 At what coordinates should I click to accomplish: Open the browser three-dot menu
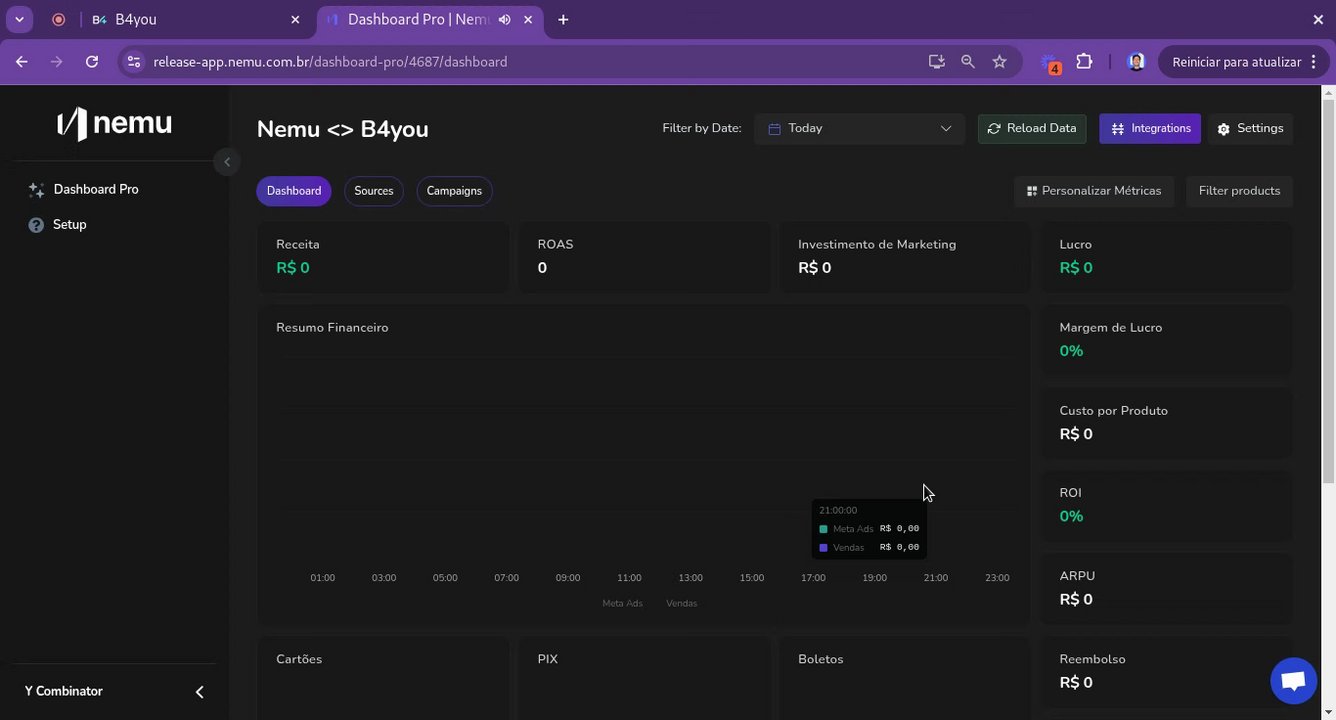click(1313, 61)
